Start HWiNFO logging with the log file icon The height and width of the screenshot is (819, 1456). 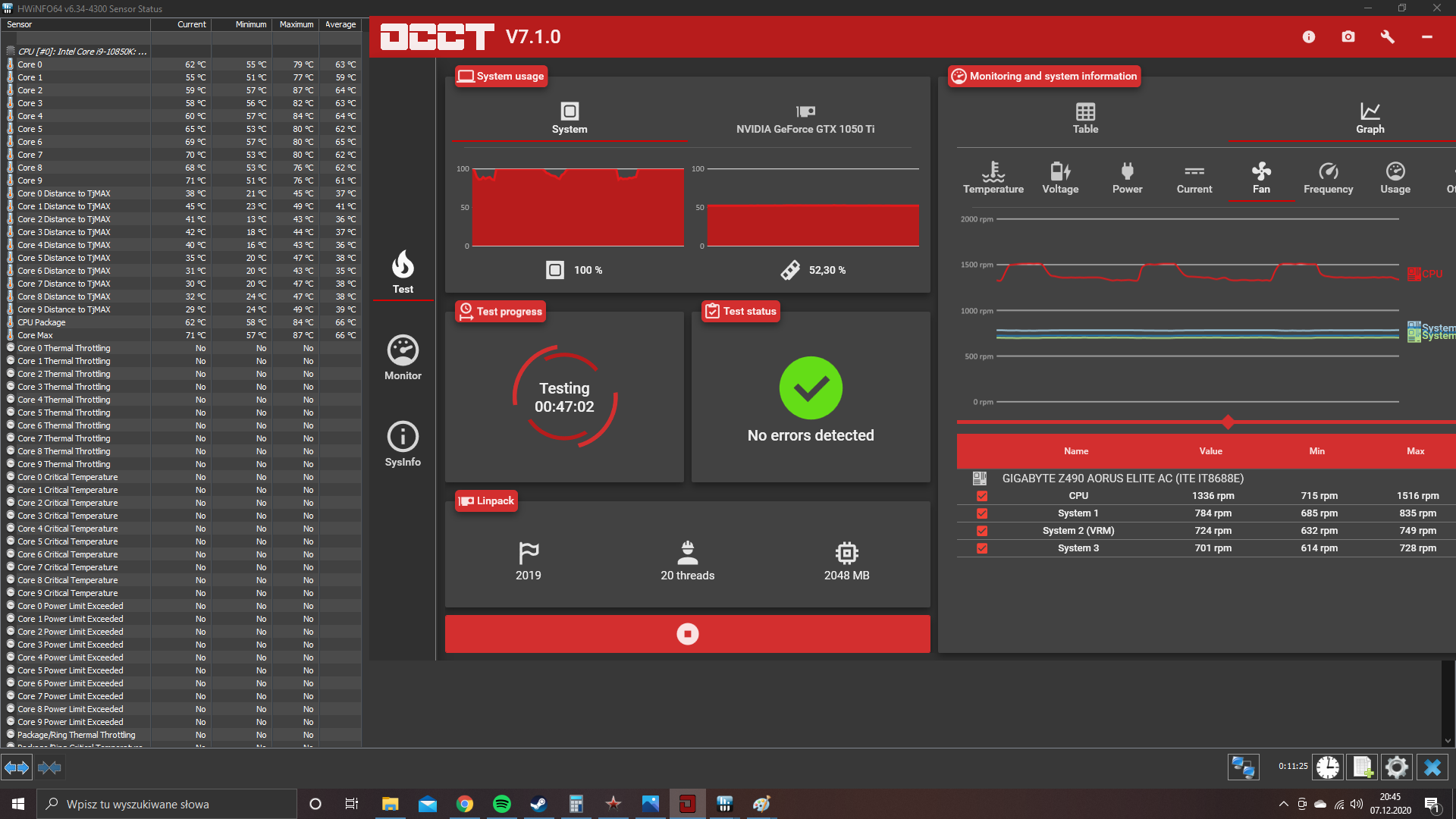tap(1363, 767)
